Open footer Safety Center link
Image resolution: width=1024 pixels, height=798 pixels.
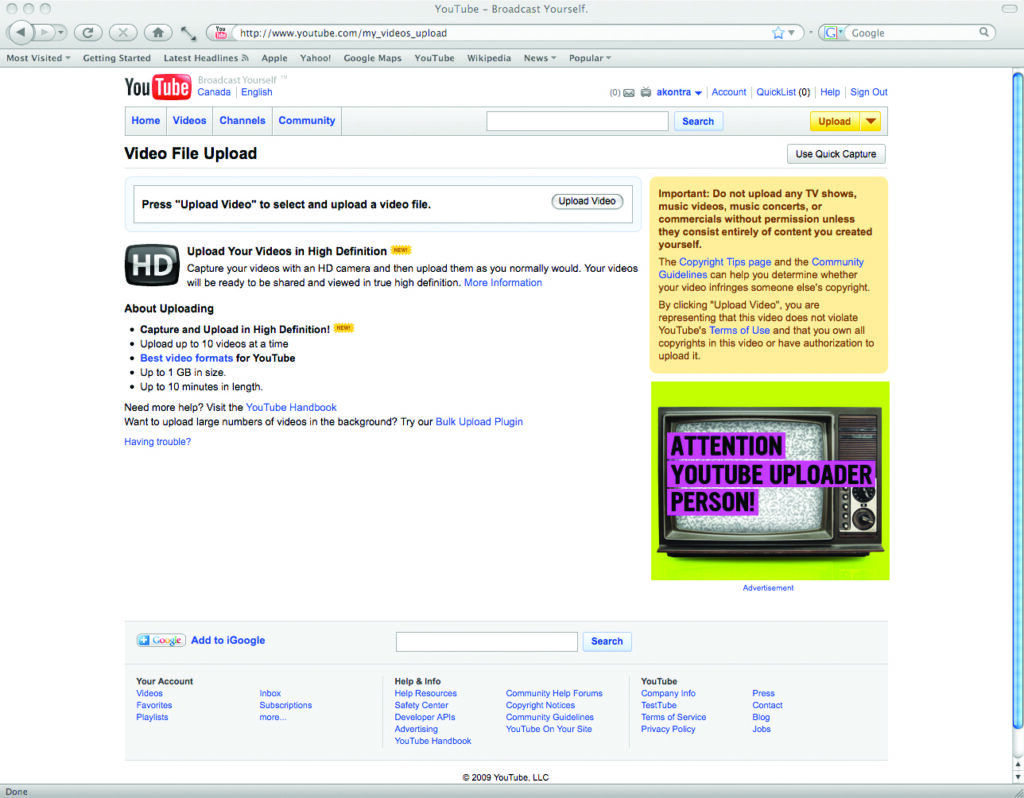[421, 705]
